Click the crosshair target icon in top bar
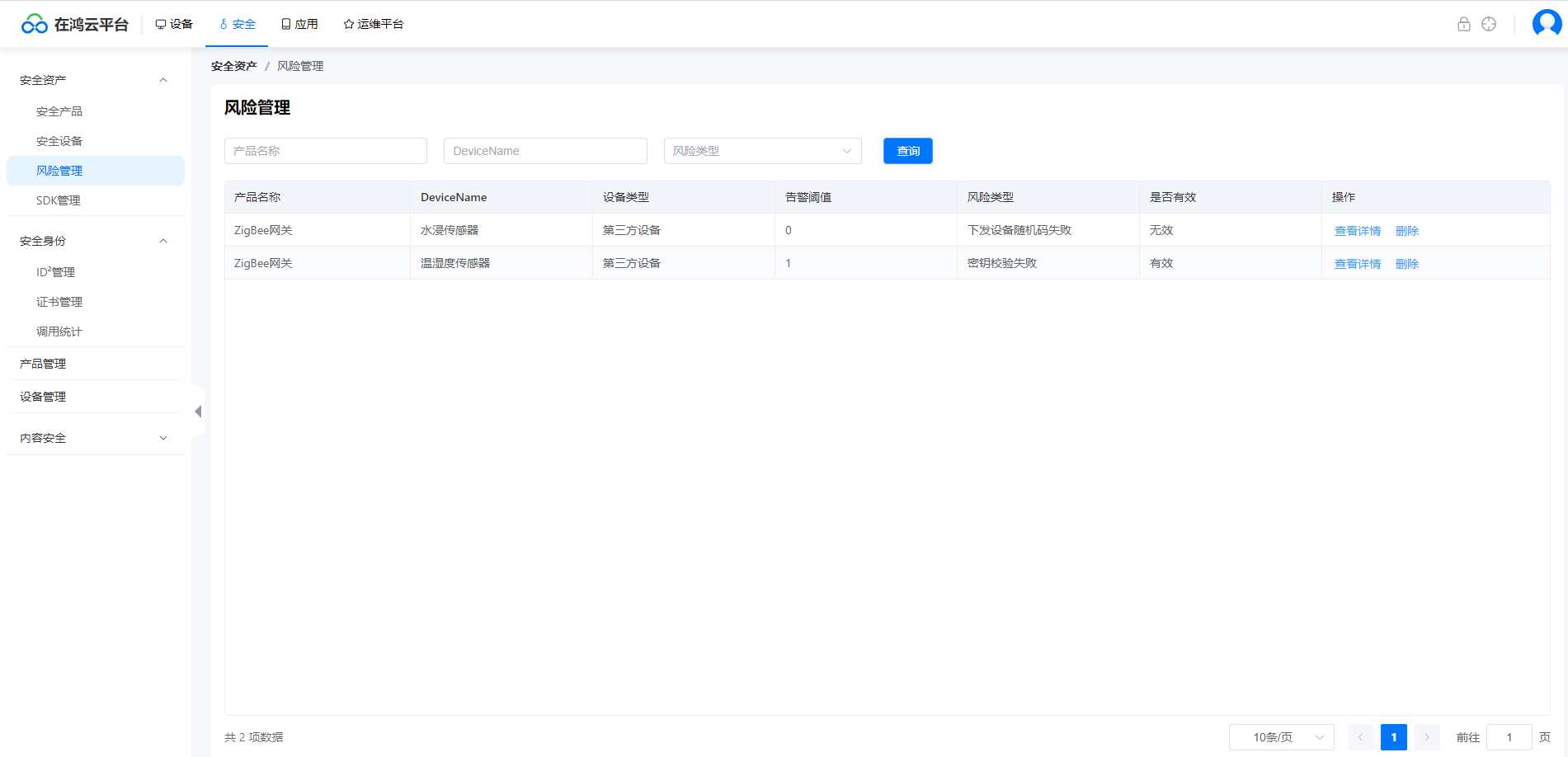 (1489, 24)
